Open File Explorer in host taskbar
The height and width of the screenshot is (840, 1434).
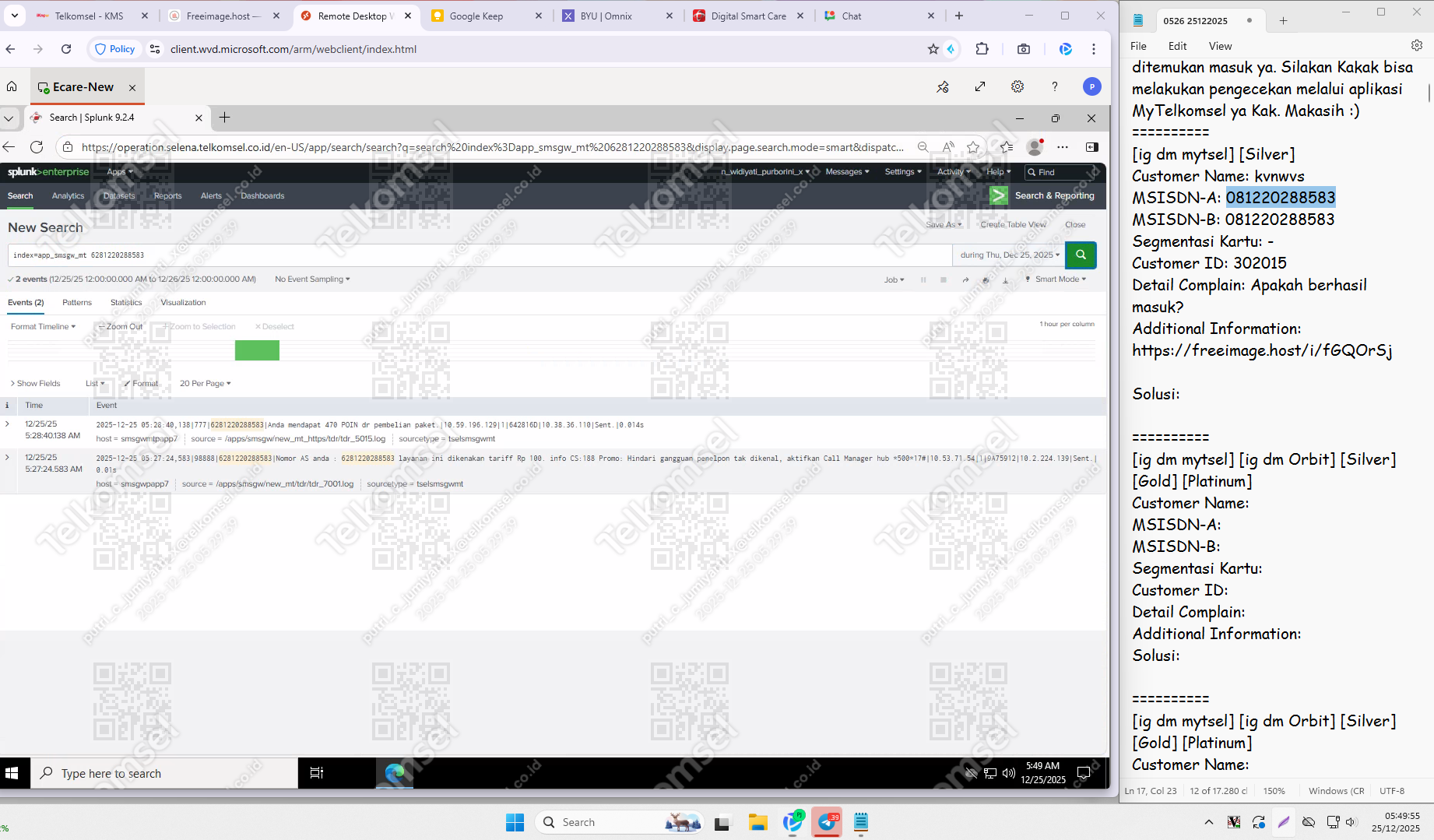coord(757,822)
